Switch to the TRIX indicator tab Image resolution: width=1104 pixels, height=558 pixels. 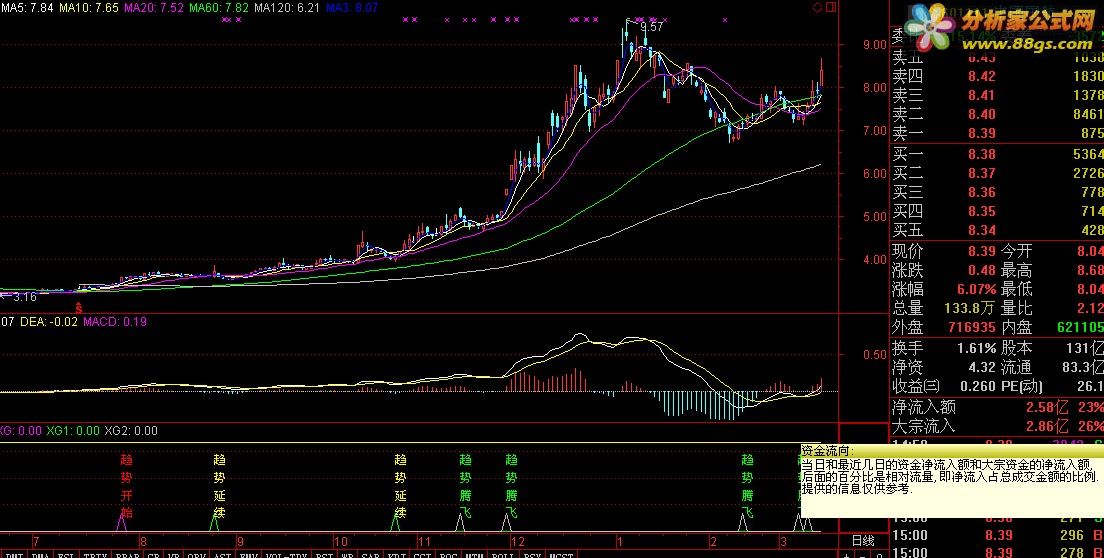pos(96,554)
